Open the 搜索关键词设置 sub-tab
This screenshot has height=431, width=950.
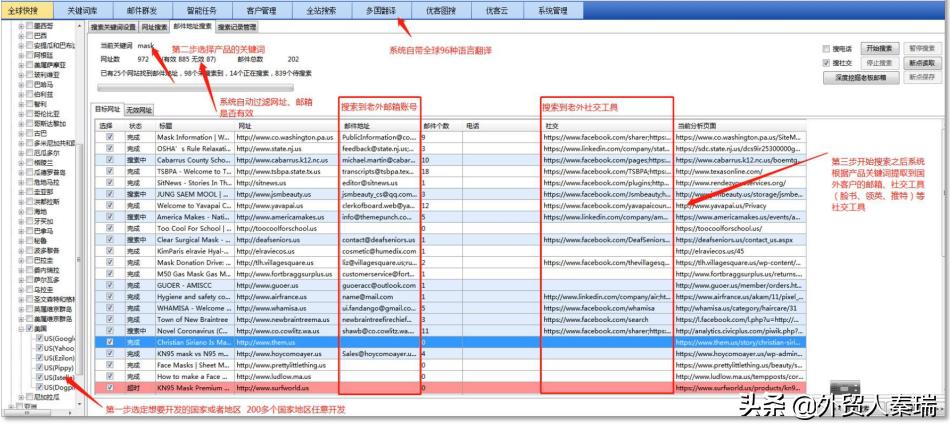coord(113,27)
